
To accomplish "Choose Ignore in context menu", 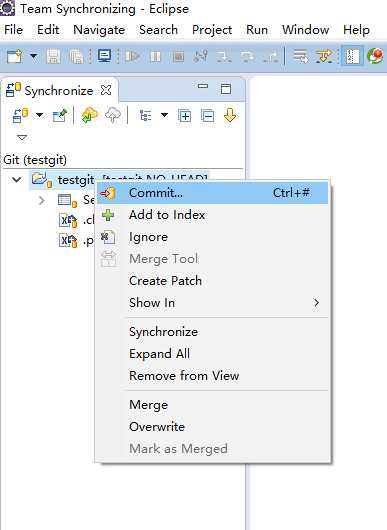I will [213, 237].
